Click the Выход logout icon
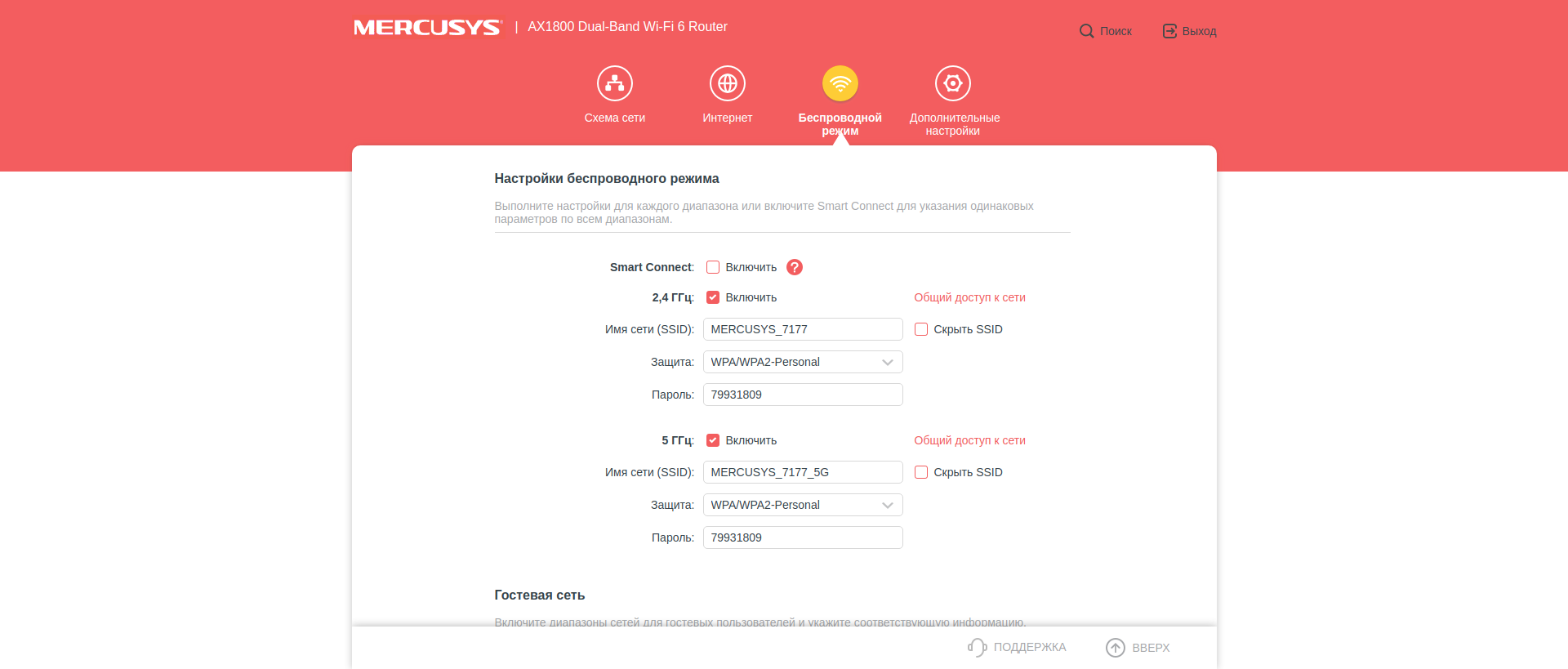1568x669 pixels. (x=1169, y=31)
